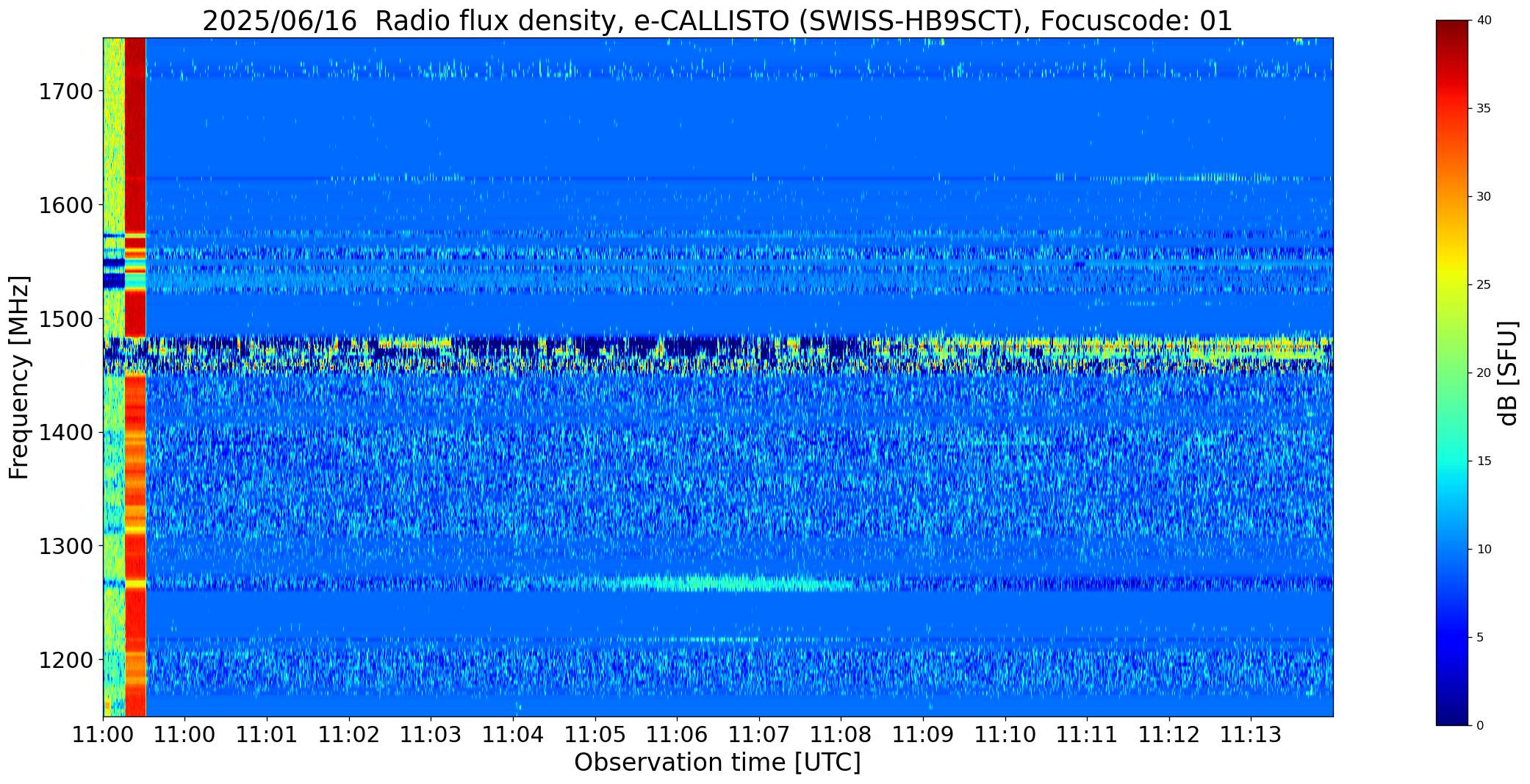Click the 11:10 time tick label

click(x=1005, y=735)
